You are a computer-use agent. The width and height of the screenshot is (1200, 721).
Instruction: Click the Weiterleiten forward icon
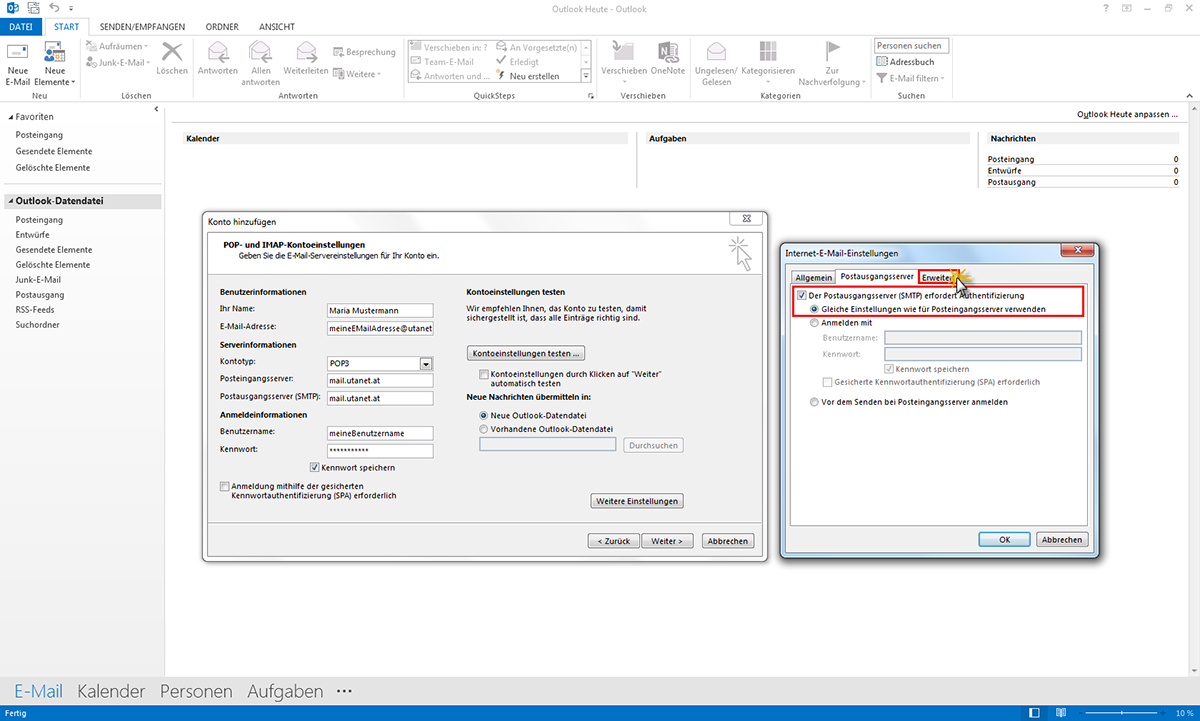(306, 58)
